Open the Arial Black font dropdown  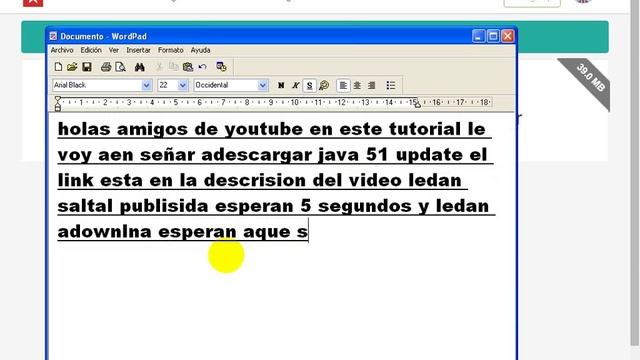coord(147,85)
